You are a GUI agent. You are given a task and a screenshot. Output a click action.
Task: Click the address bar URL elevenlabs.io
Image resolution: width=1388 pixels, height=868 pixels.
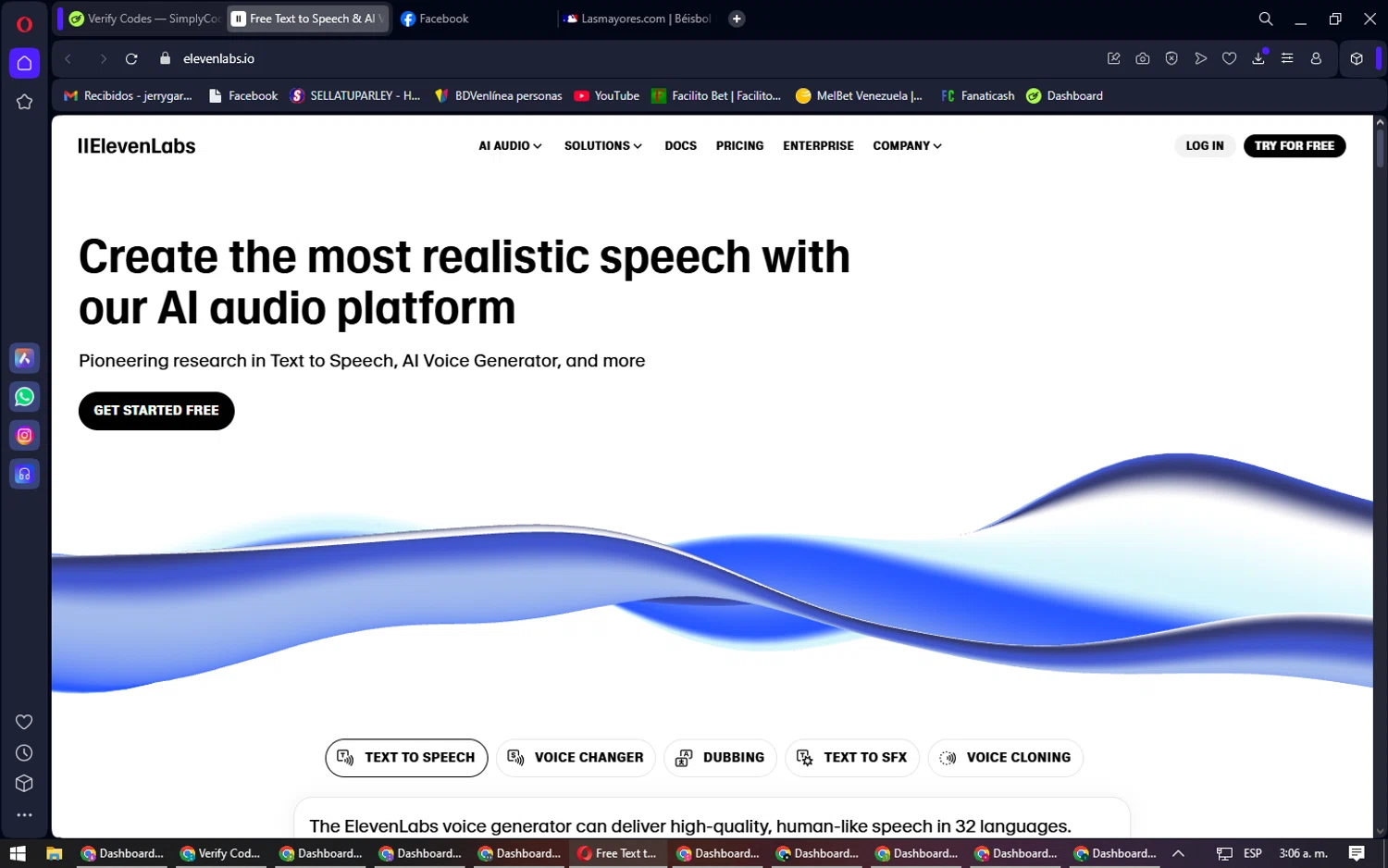(x=218, y=58)
